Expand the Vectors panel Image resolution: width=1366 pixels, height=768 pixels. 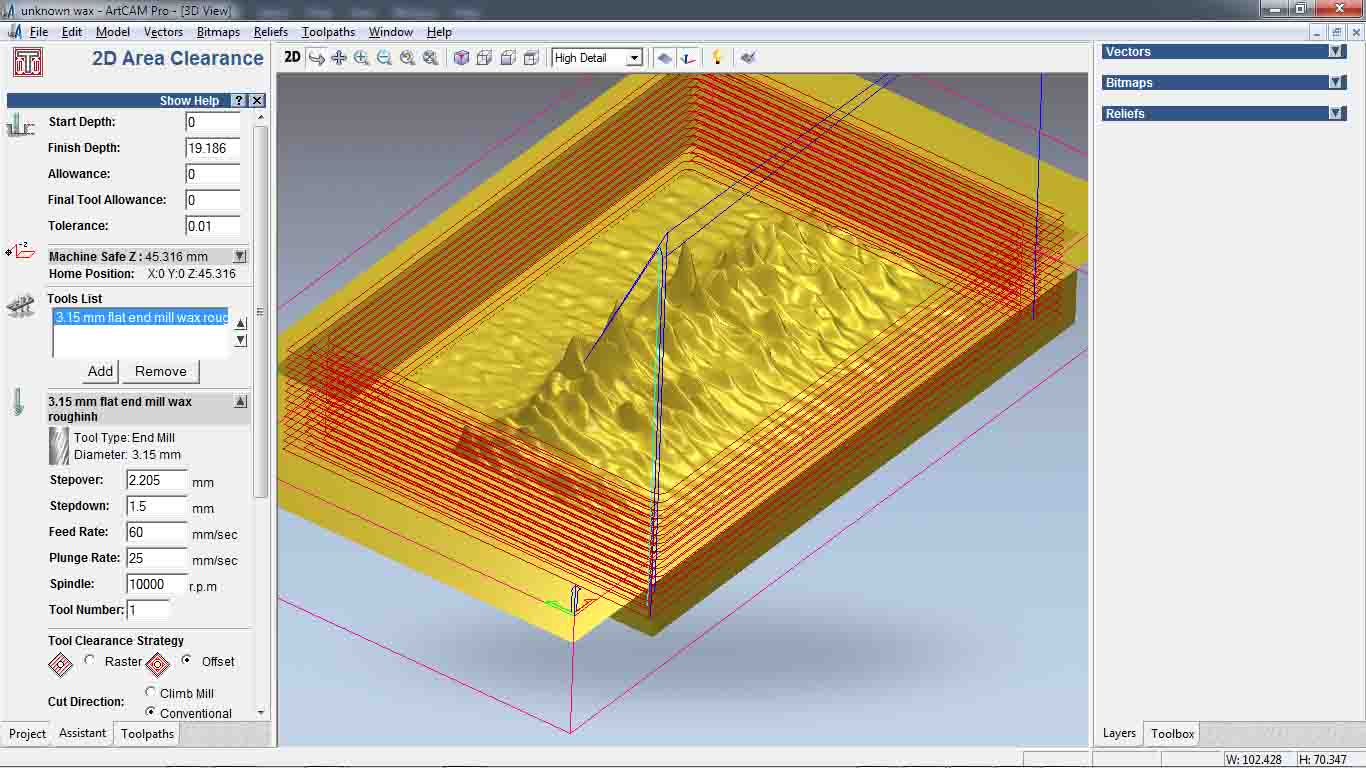click(x=1335, y=52)
